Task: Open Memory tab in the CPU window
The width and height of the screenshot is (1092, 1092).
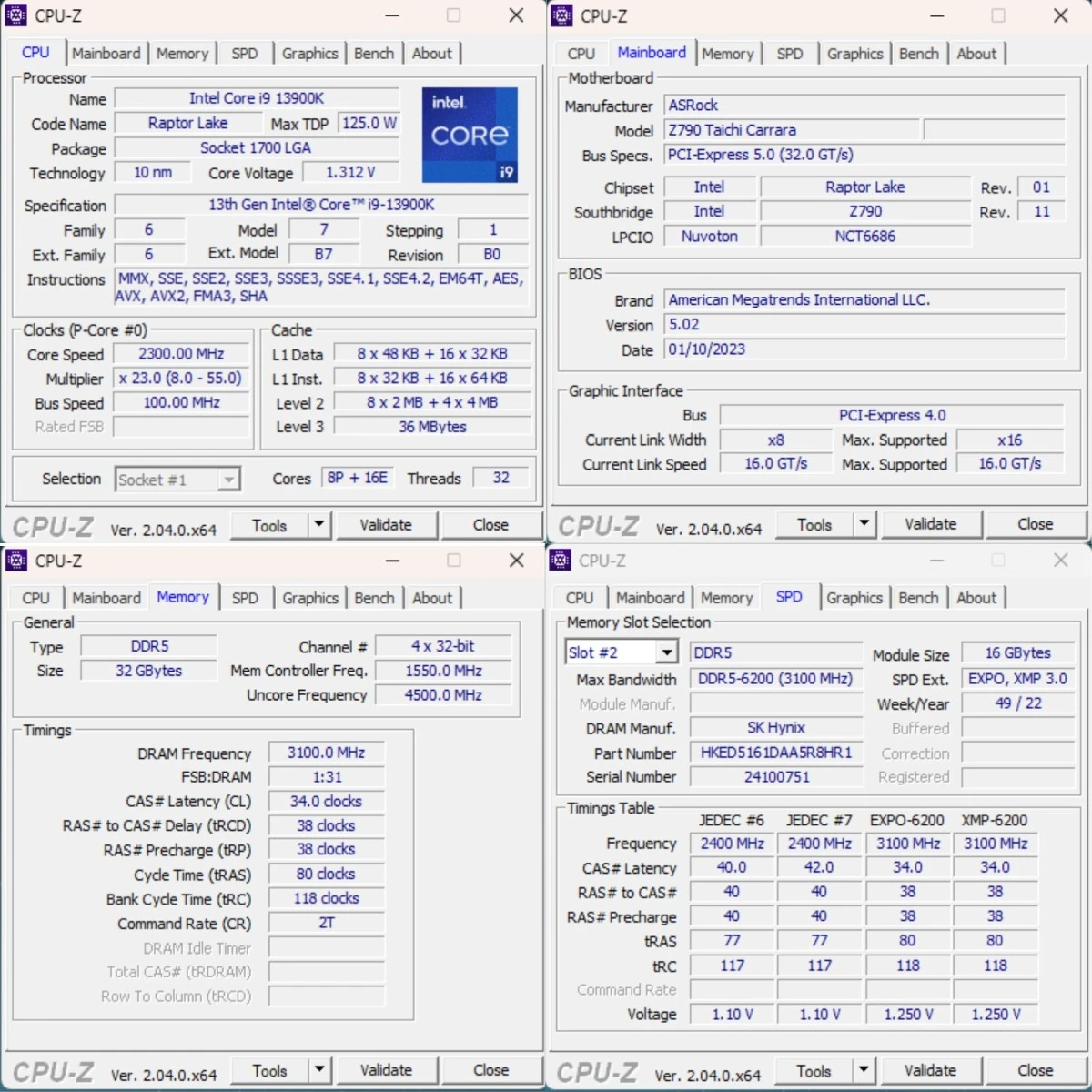Action: (182, 54)
